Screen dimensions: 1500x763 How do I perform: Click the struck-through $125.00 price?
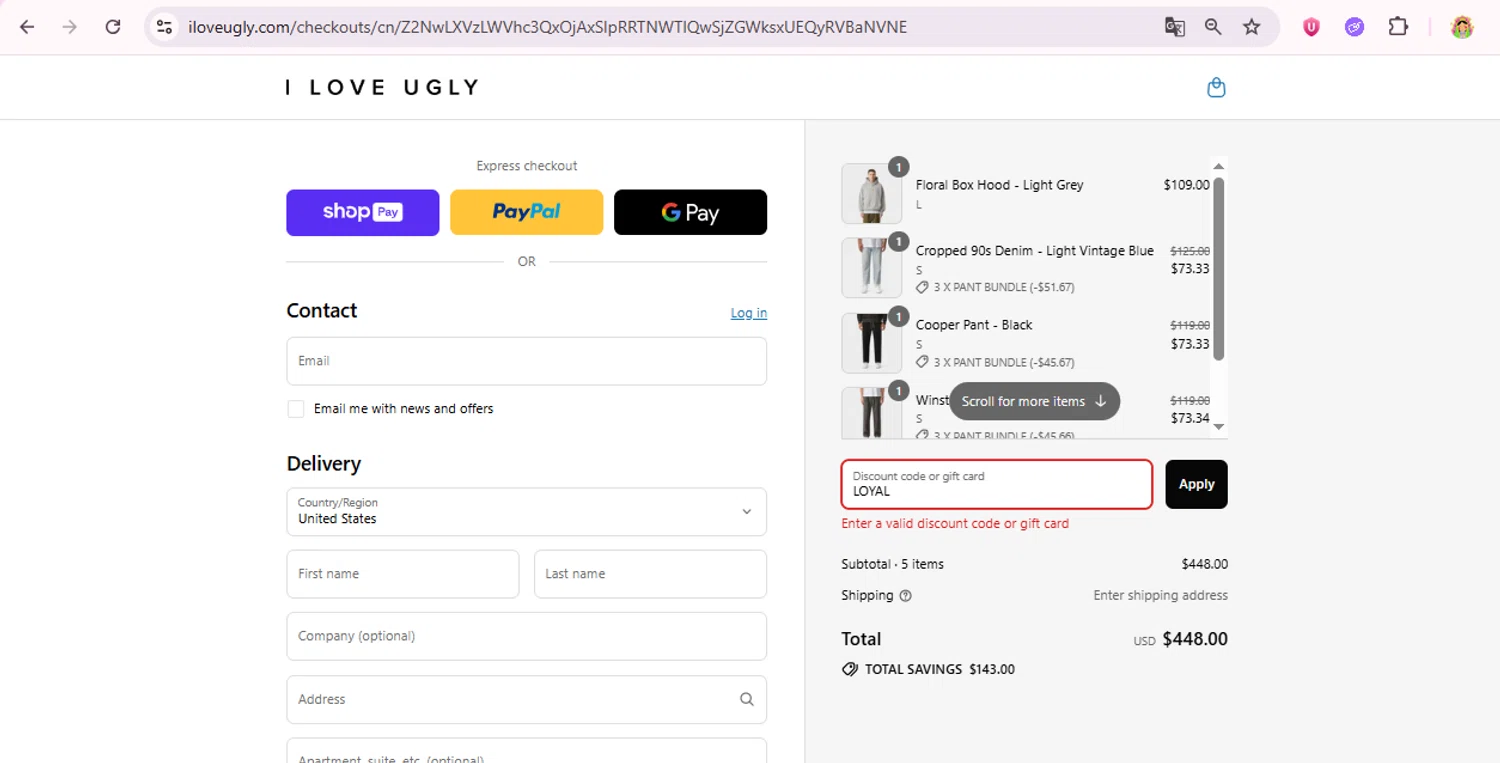[x=1190, y=251]
